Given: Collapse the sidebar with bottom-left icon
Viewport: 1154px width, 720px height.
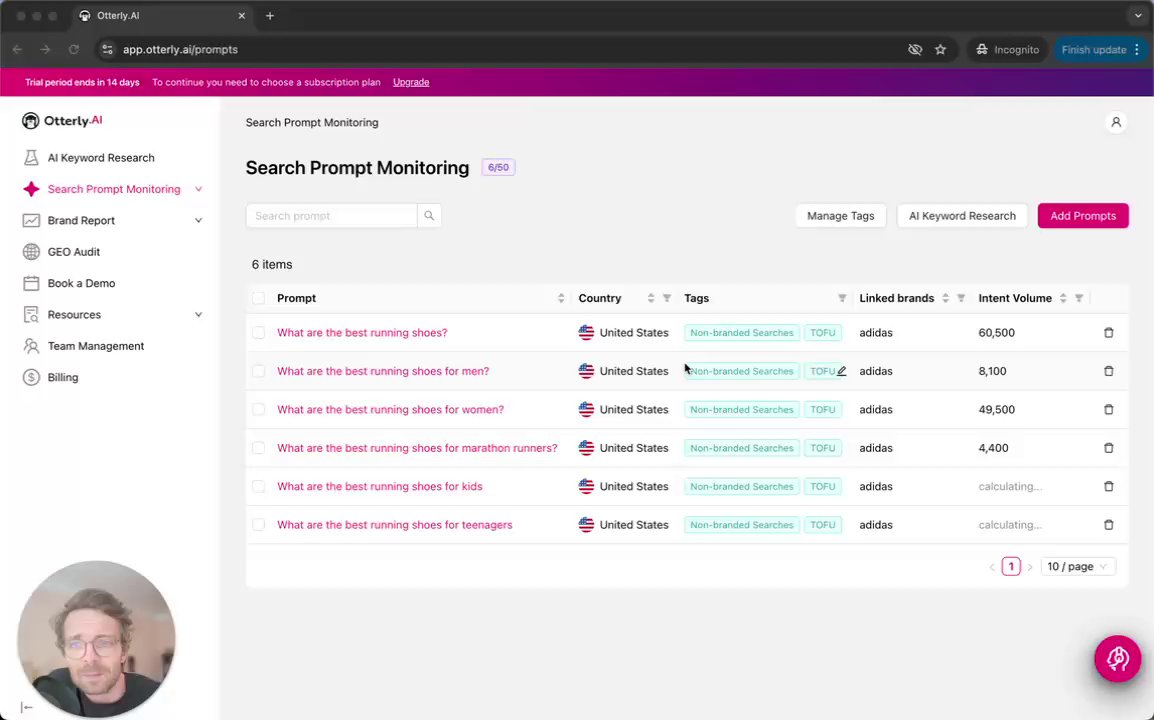Looking at the screenshot, I should point(26,707).
